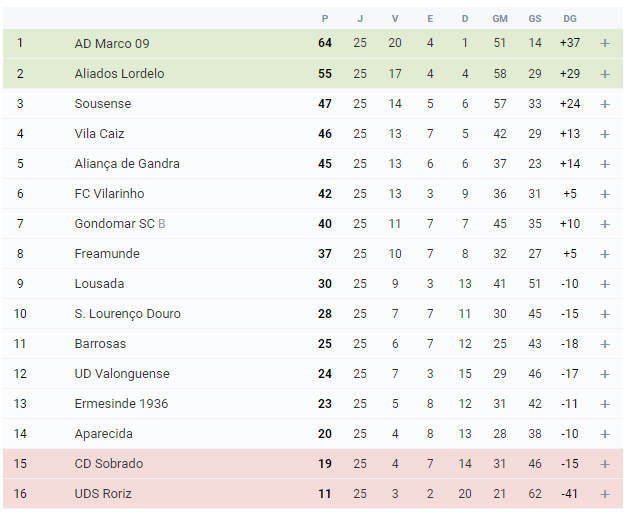
Task: Sort table by P points column header
Action: (x=325, y=19)
